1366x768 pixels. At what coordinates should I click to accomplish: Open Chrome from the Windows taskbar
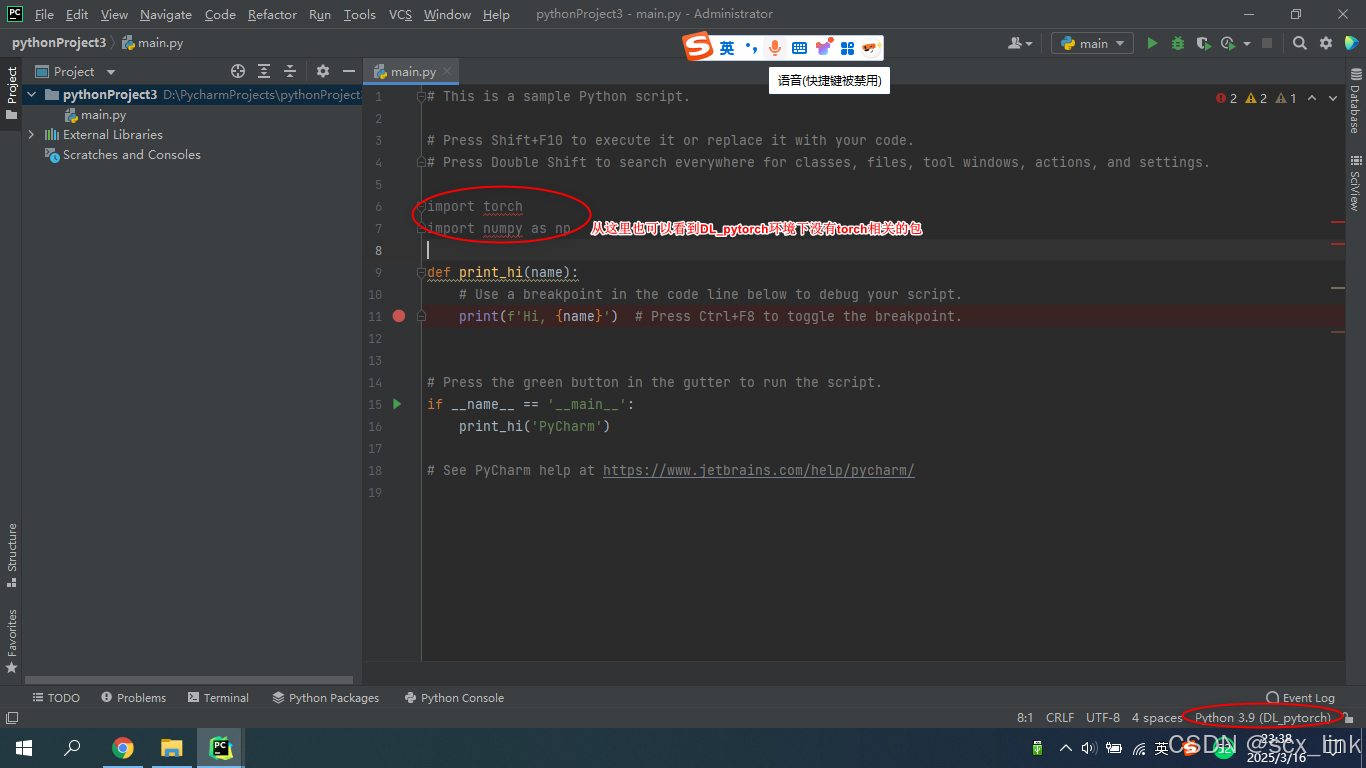123,748
